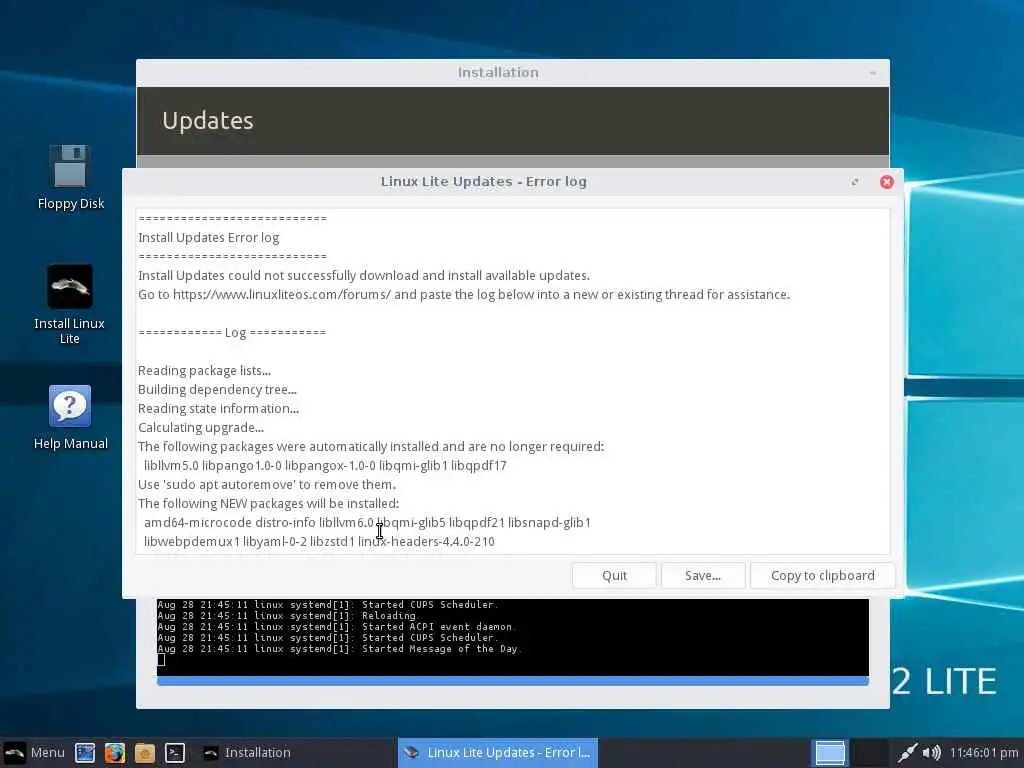Select the first workspace in the pager

coord(830,752)
